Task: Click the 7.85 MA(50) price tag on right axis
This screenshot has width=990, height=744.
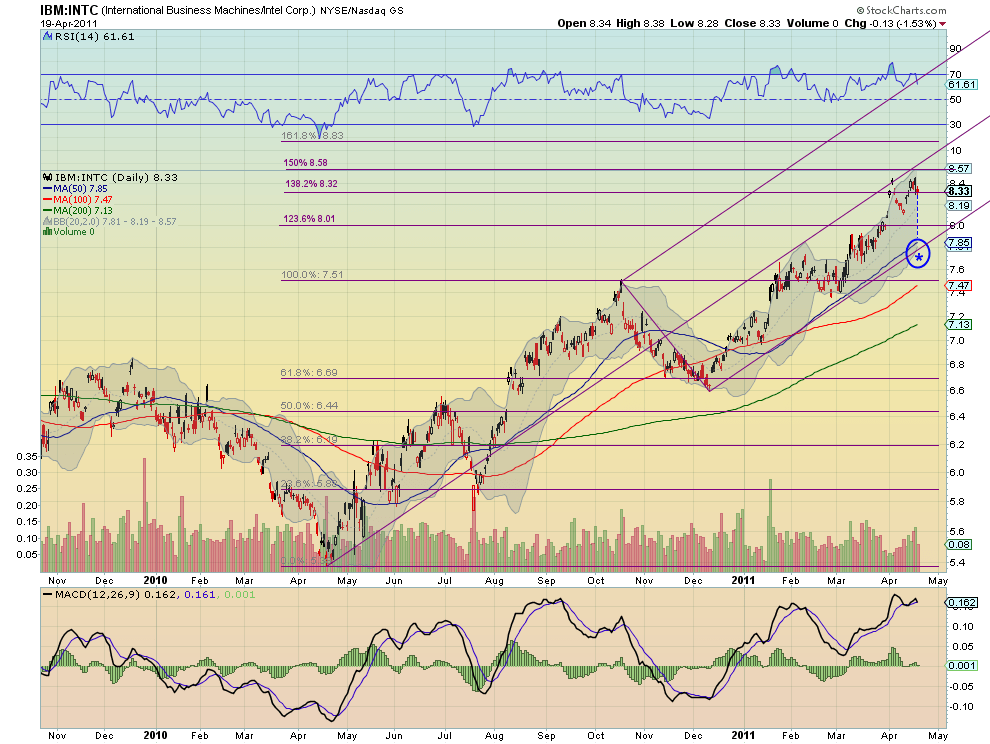Action: 959,243
